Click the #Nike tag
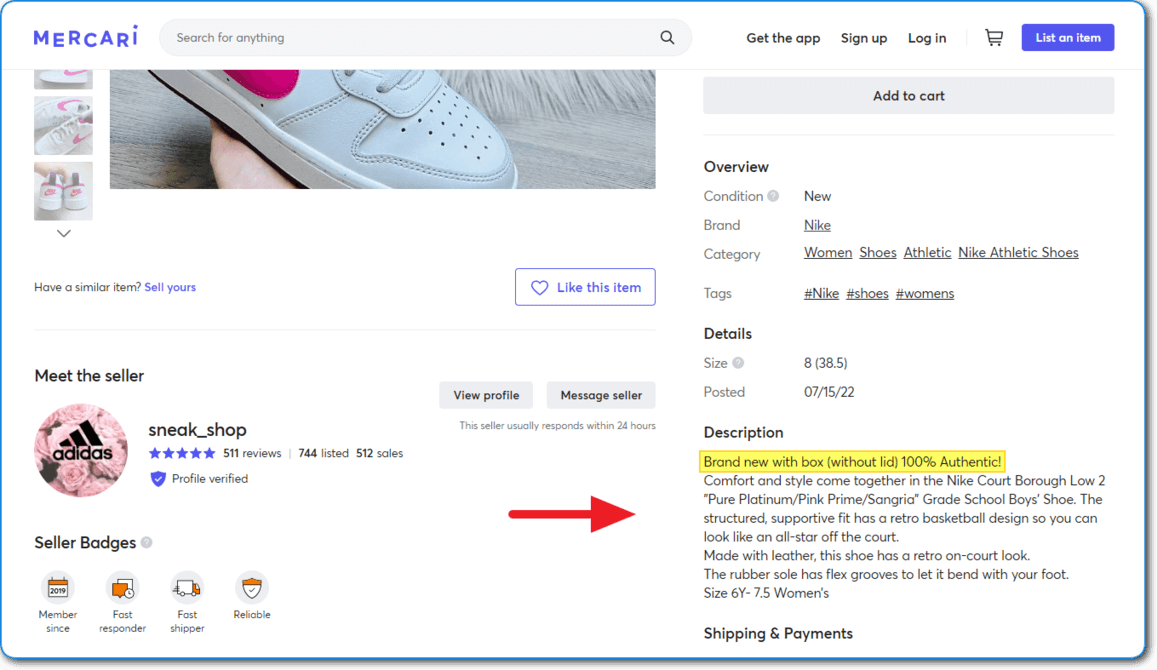1157x670 pixels. click(821, 294)
